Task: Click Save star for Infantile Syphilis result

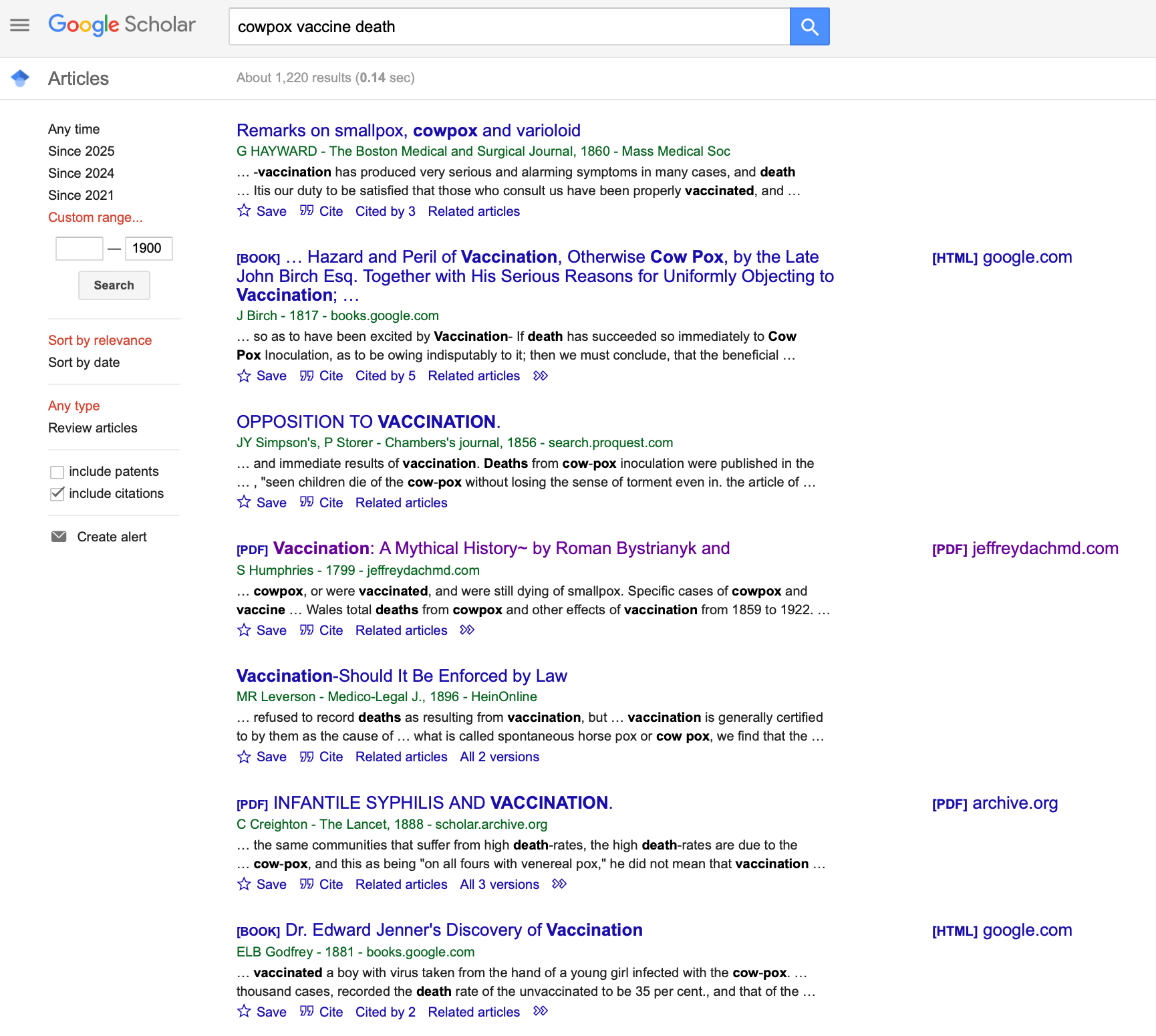Action: 244,884
